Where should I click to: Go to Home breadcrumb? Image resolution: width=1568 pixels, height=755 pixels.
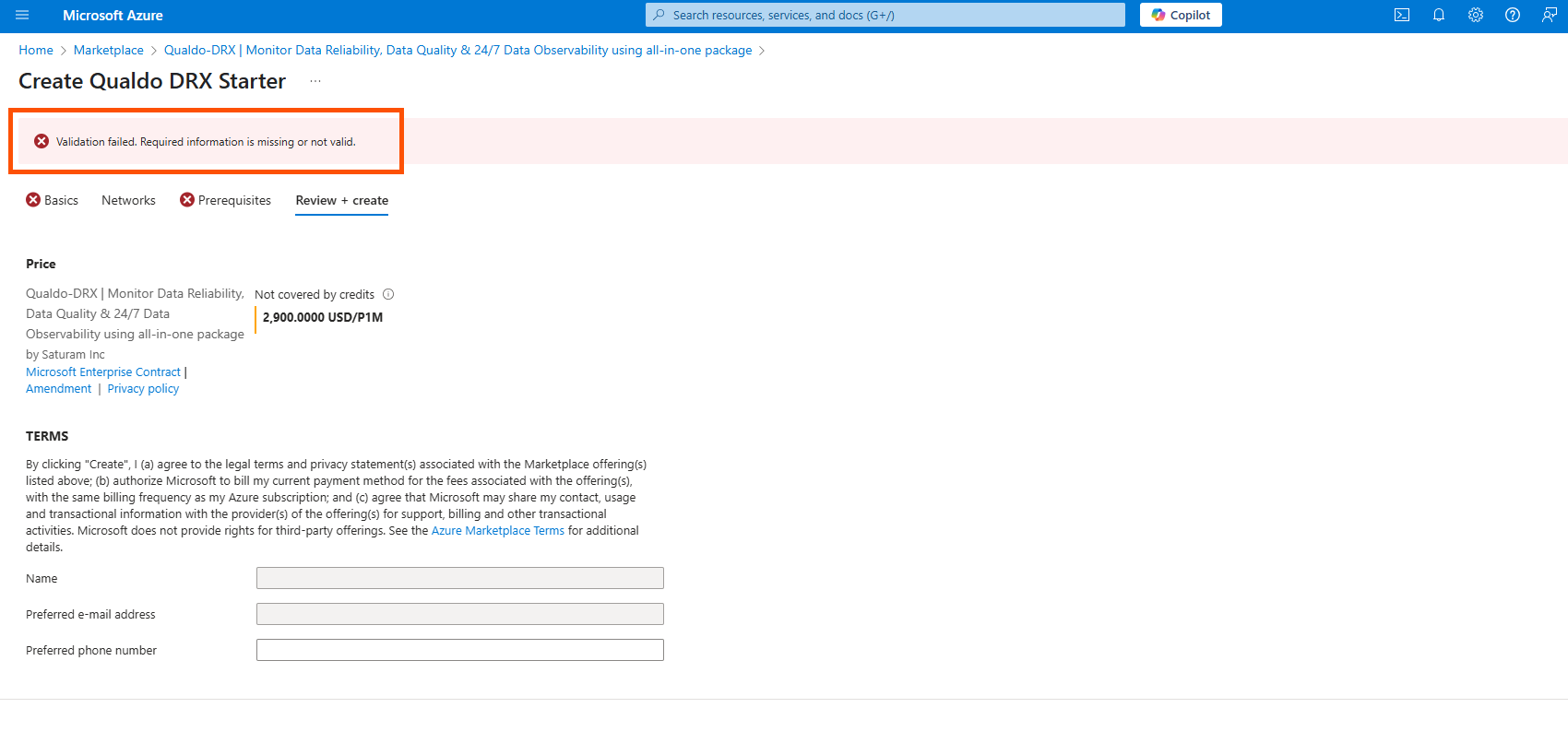(36, 51)
